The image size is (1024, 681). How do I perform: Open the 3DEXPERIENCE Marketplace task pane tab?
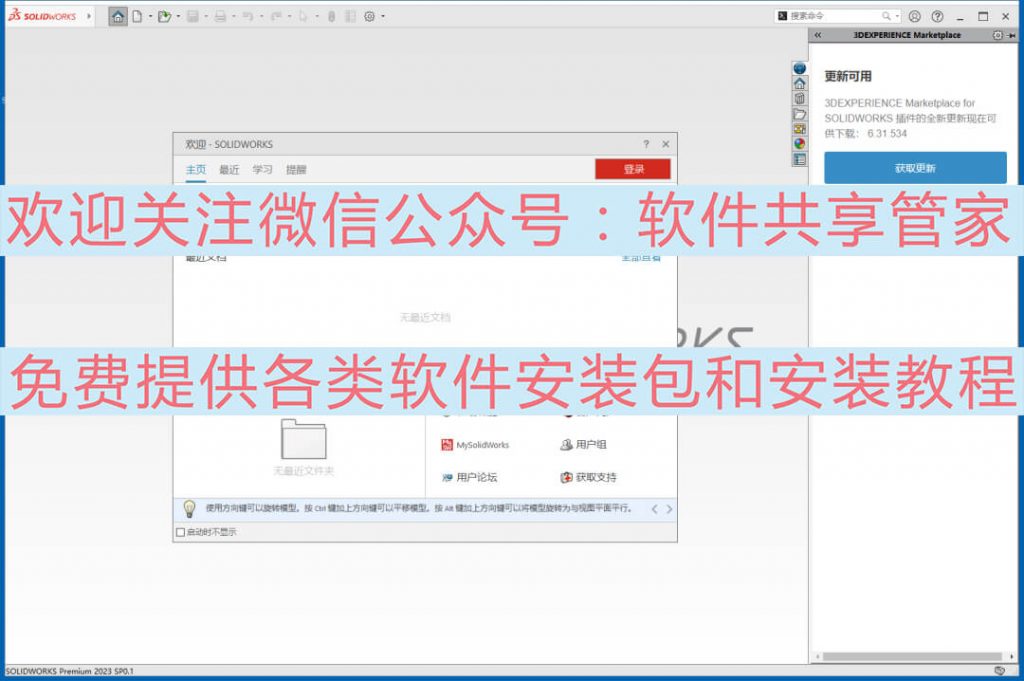(799, 68)
